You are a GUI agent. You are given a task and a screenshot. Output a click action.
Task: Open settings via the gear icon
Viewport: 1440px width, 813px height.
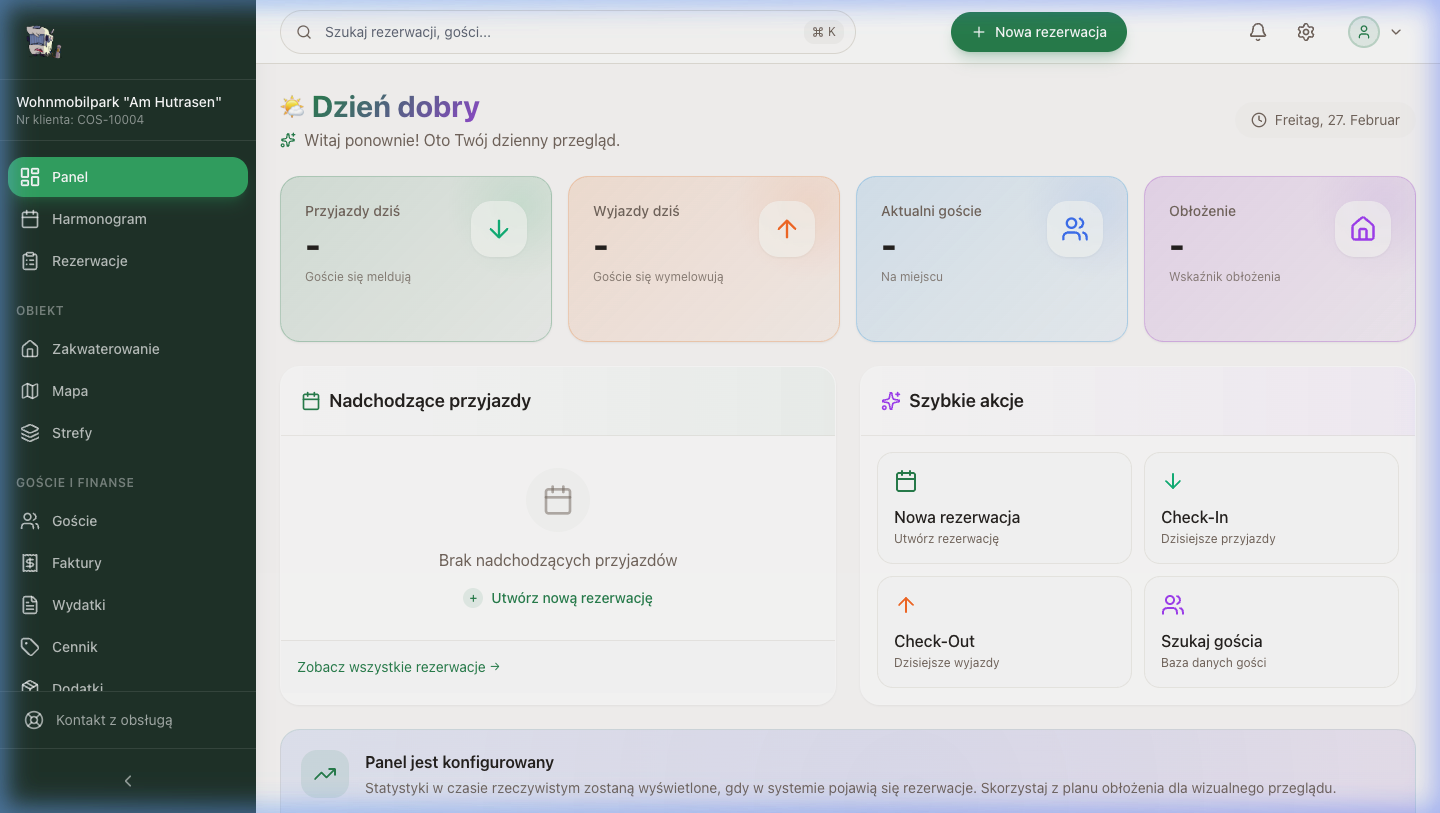tap(1306, 32)
